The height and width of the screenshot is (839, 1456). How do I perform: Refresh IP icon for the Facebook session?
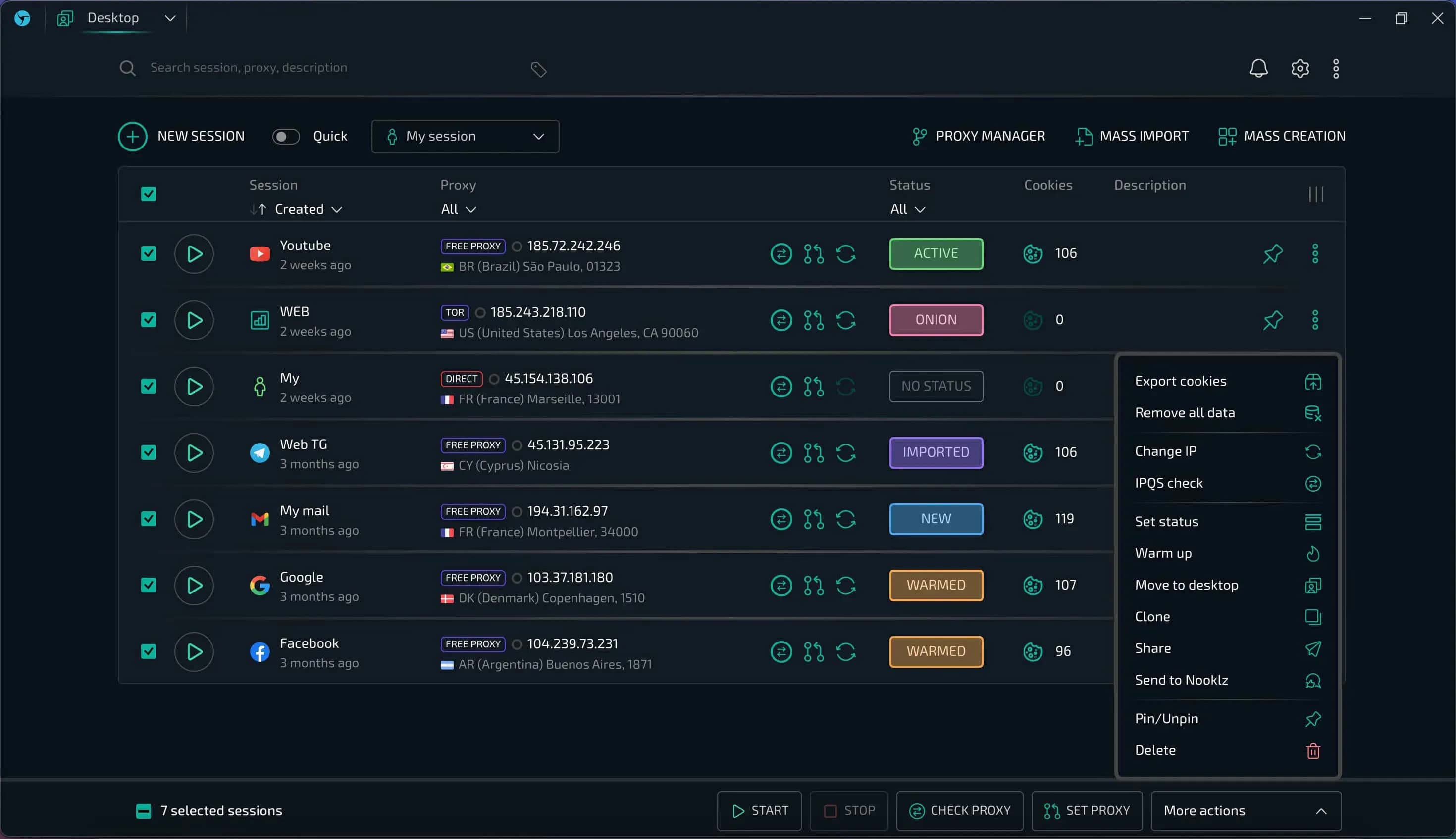click(845, 652)
